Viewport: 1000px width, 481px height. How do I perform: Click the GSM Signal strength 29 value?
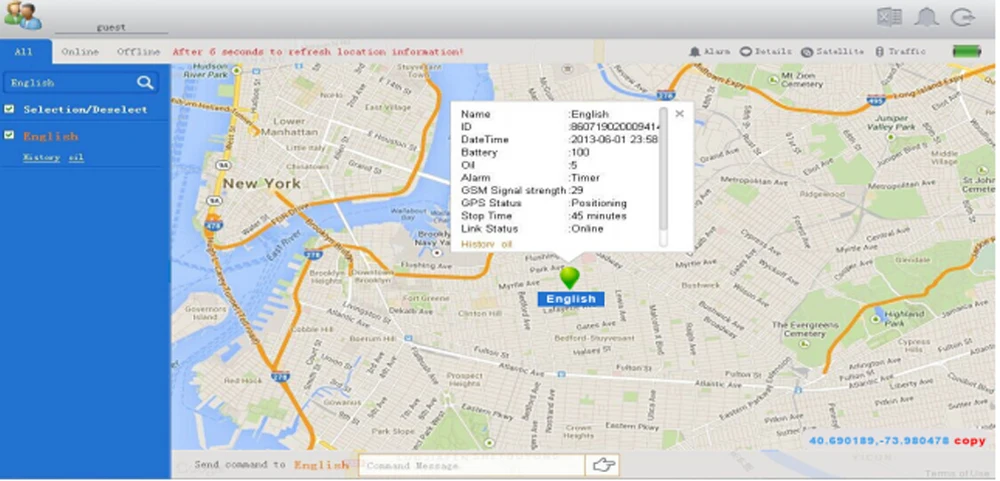pyautogui.click(x=576, y=190)
